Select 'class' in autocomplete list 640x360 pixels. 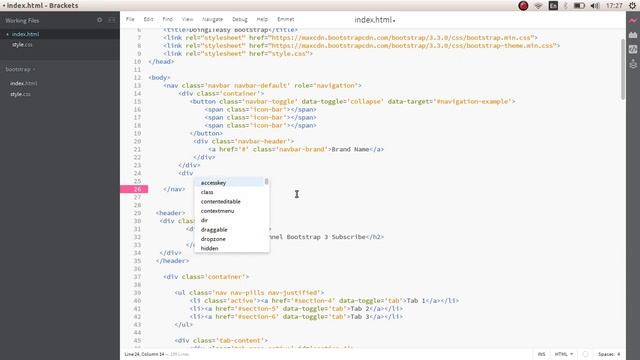pyautogui.click(x=229, y=192)
